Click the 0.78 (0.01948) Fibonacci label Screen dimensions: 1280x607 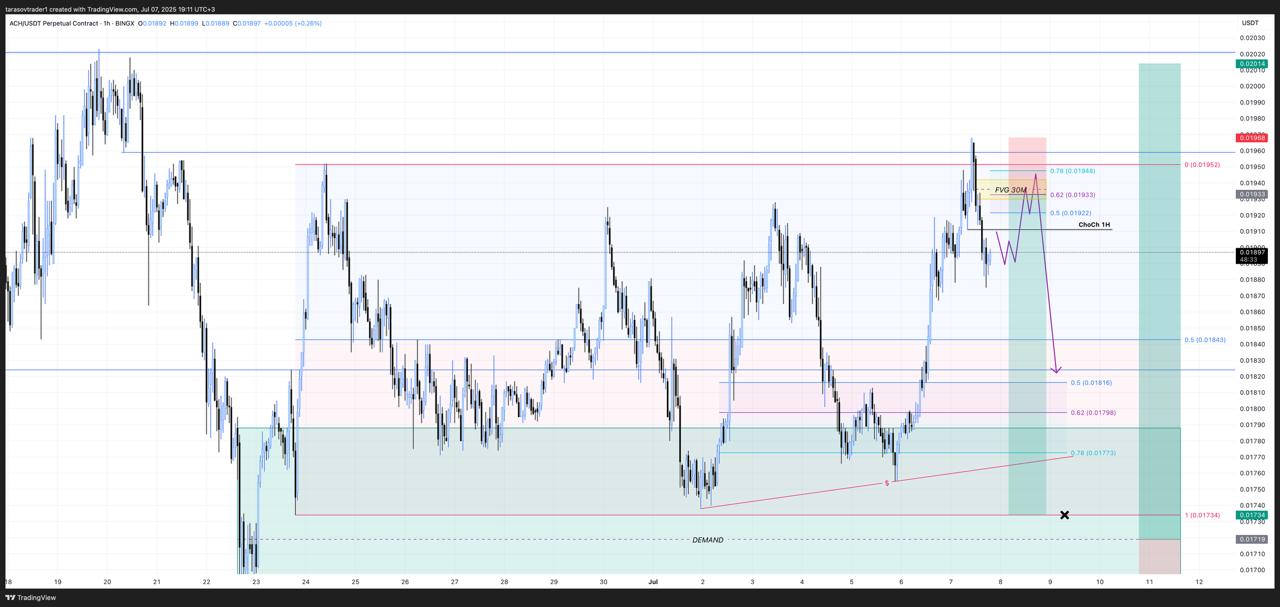1072,171
